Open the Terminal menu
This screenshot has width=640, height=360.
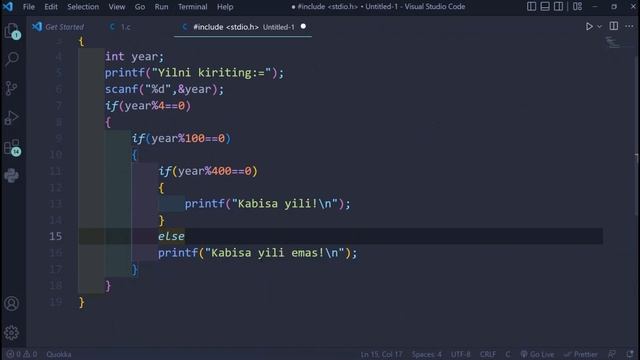coord(192,7)
